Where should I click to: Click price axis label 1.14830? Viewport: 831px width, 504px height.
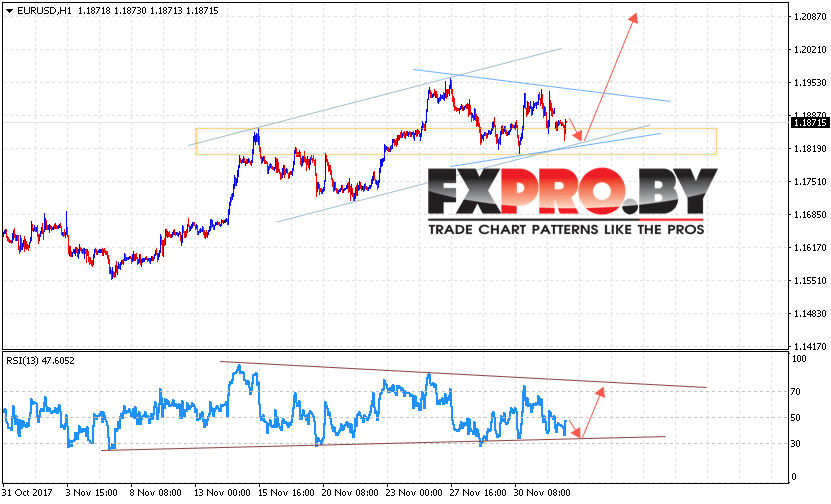pos(810,314)
